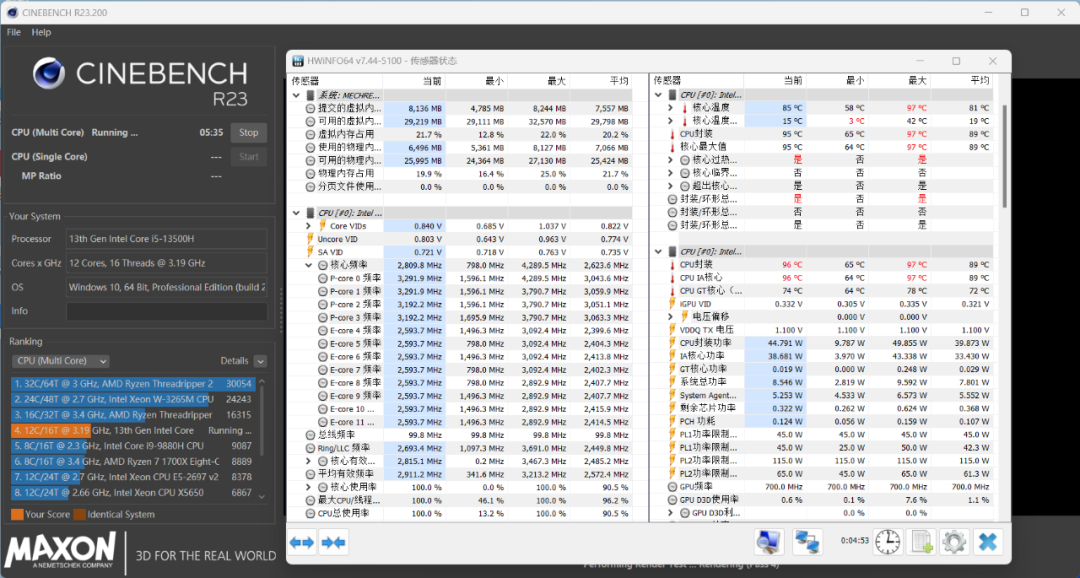
Task: Click the log file with plus icon
Action: coord(921,542)
